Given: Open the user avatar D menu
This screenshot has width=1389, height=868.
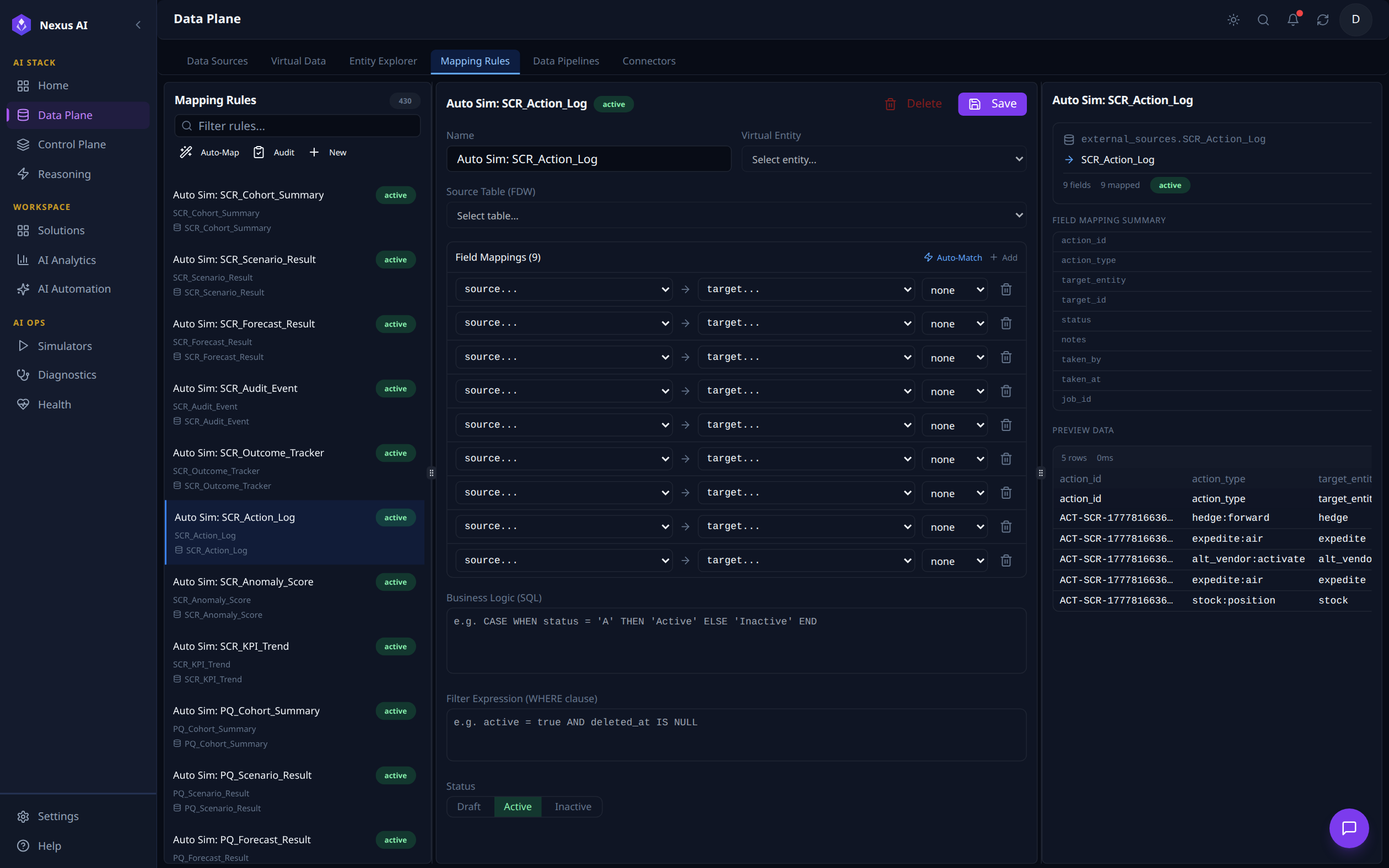Looking at the screenshot, I should [1356, 19].
